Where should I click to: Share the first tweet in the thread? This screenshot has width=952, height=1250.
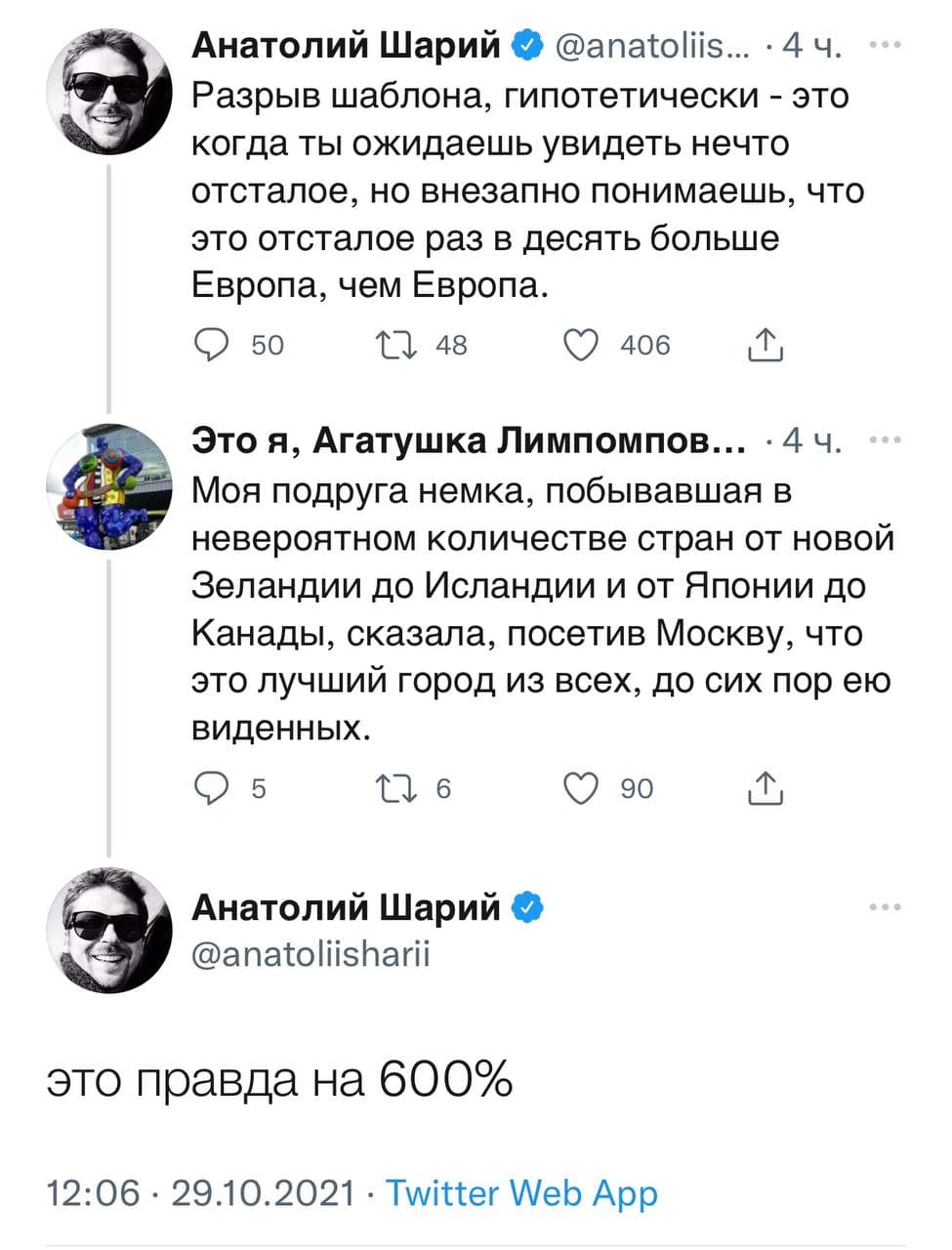pos(766,345)
